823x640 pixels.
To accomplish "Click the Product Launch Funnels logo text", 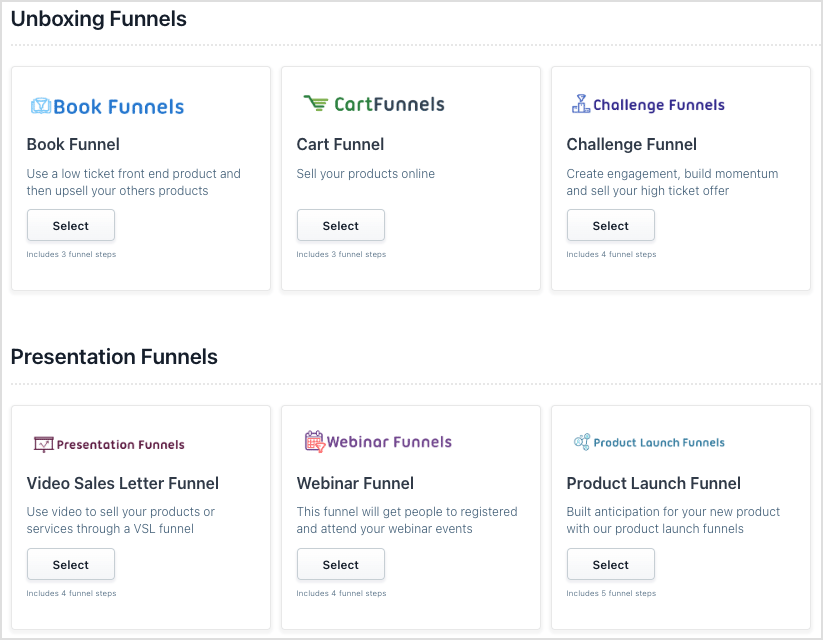I will (659, 443).
